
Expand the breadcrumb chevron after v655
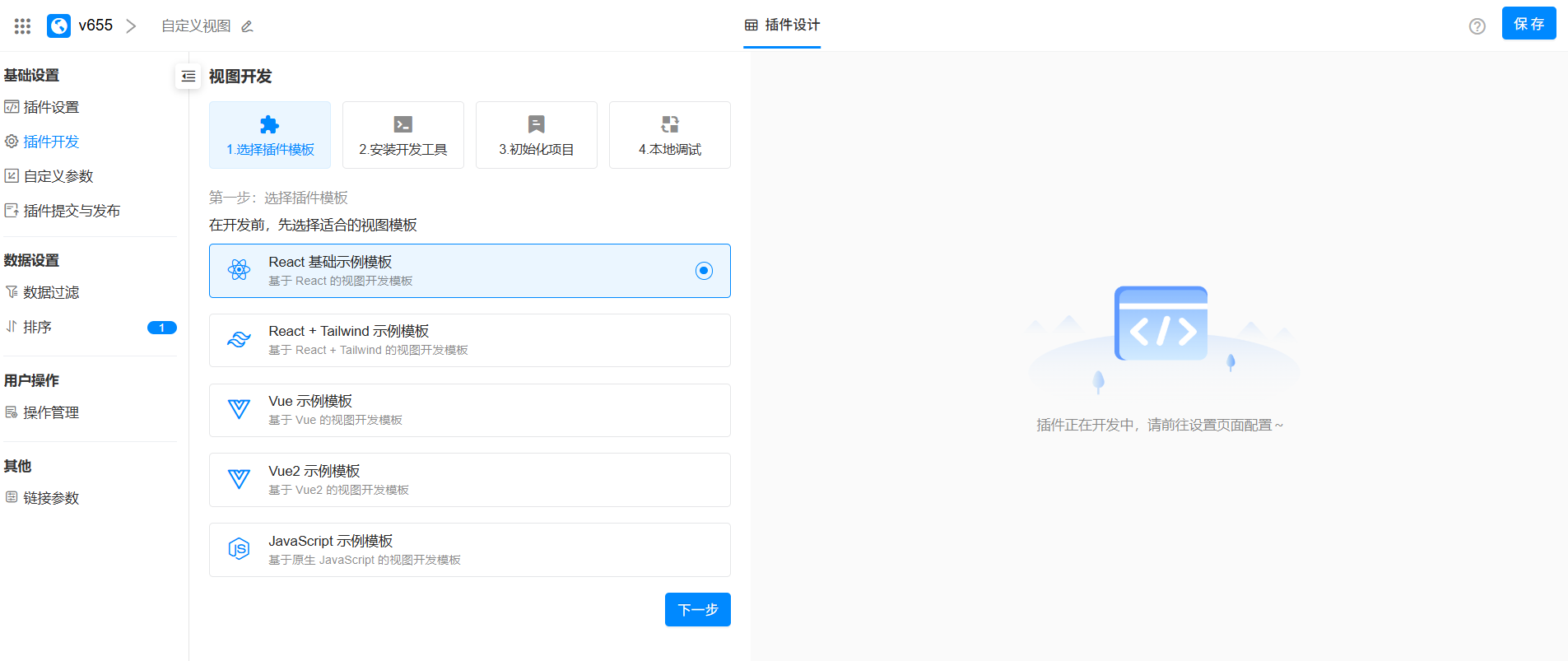[x=131, y=26]
